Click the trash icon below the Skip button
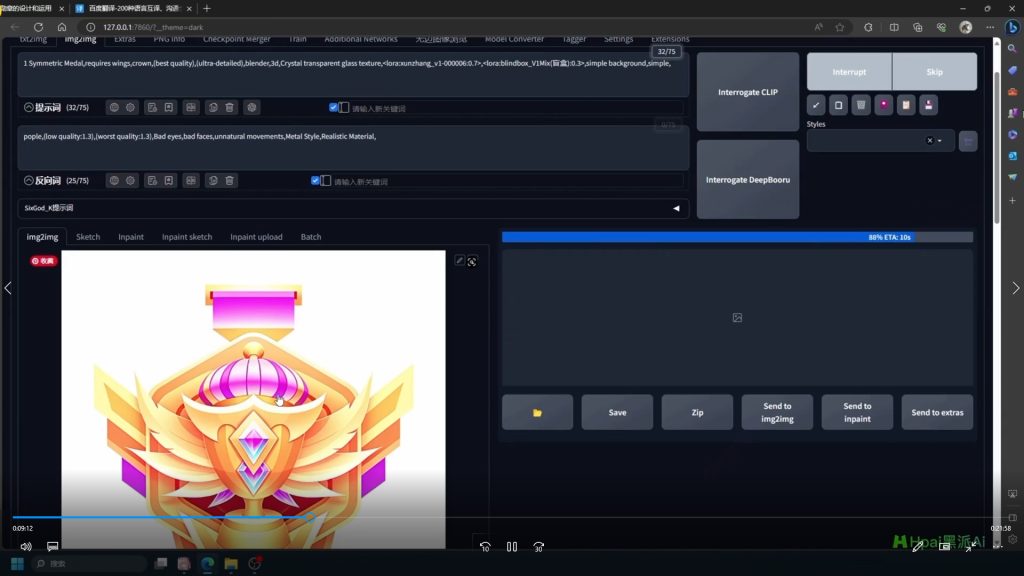 pyautogui.click(x=860, y=105)
